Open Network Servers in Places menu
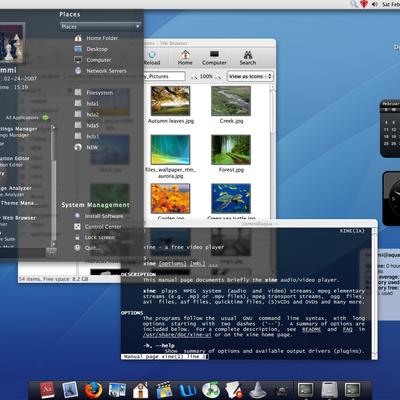400x400 pixels. tap(100, 71)
